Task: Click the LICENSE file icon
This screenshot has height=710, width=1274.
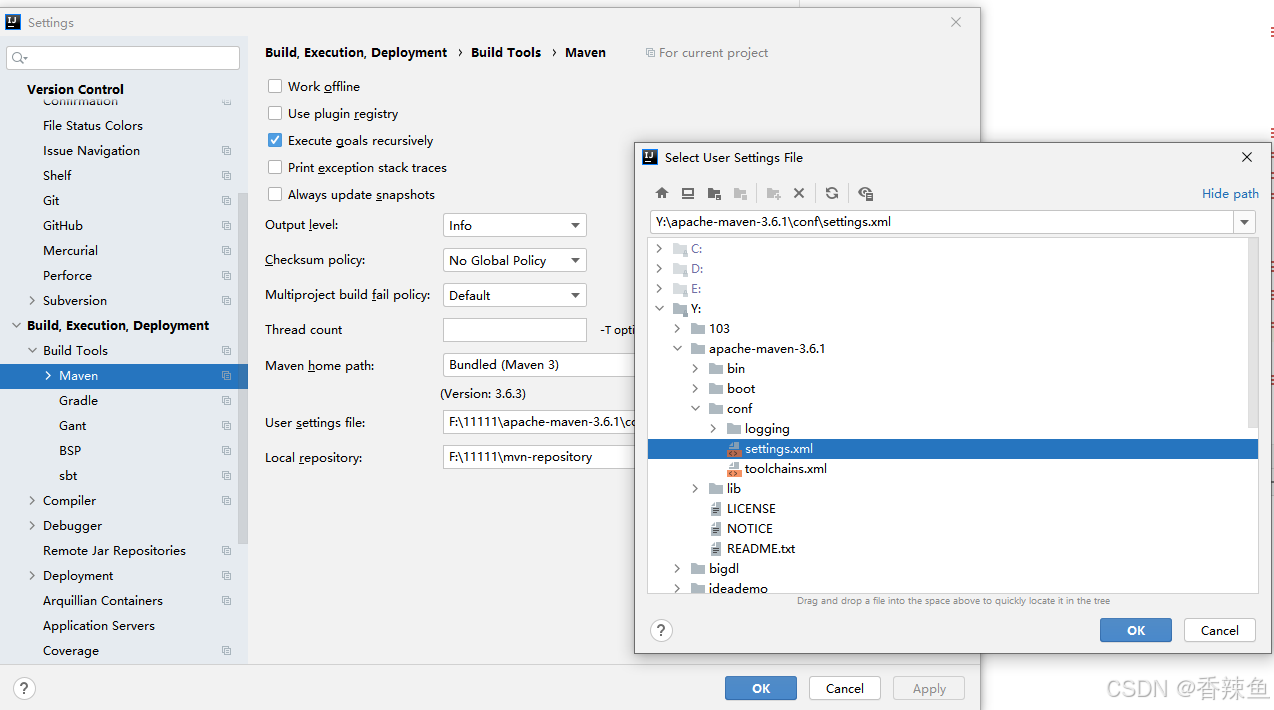Action: 716,509
